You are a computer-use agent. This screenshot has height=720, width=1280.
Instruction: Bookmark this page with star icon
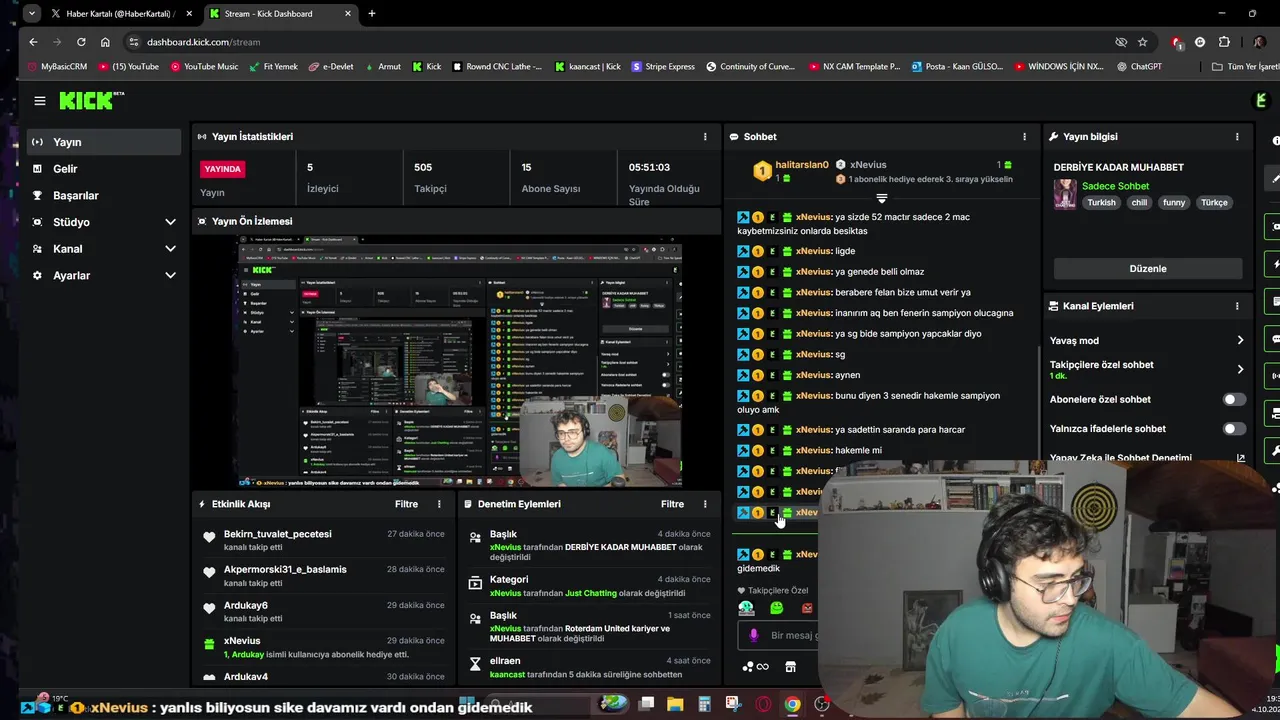click(x=1143, y=42)
